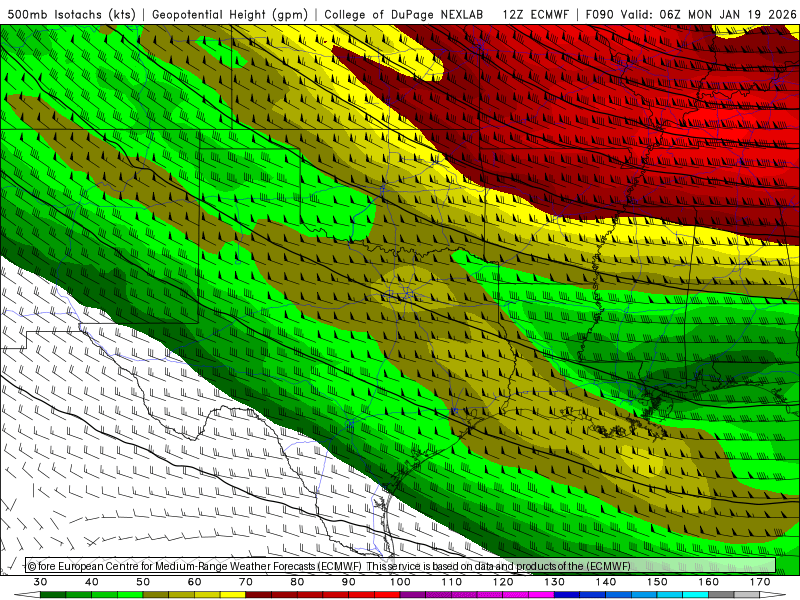The image size is (800, 600).
Task: Pick the dark purple swatch after the reds
Action: (413, 595)
